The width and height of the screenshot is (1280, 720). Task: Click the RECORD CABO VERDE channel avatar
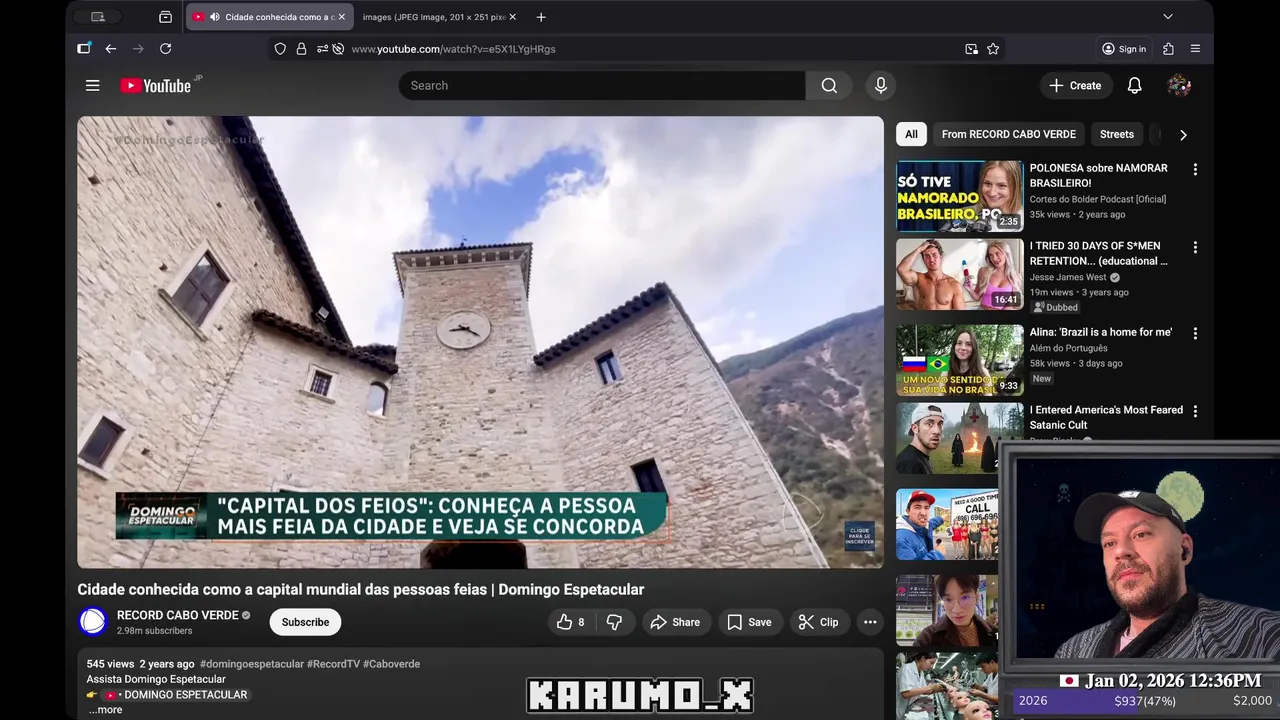(x=93, y=622)
